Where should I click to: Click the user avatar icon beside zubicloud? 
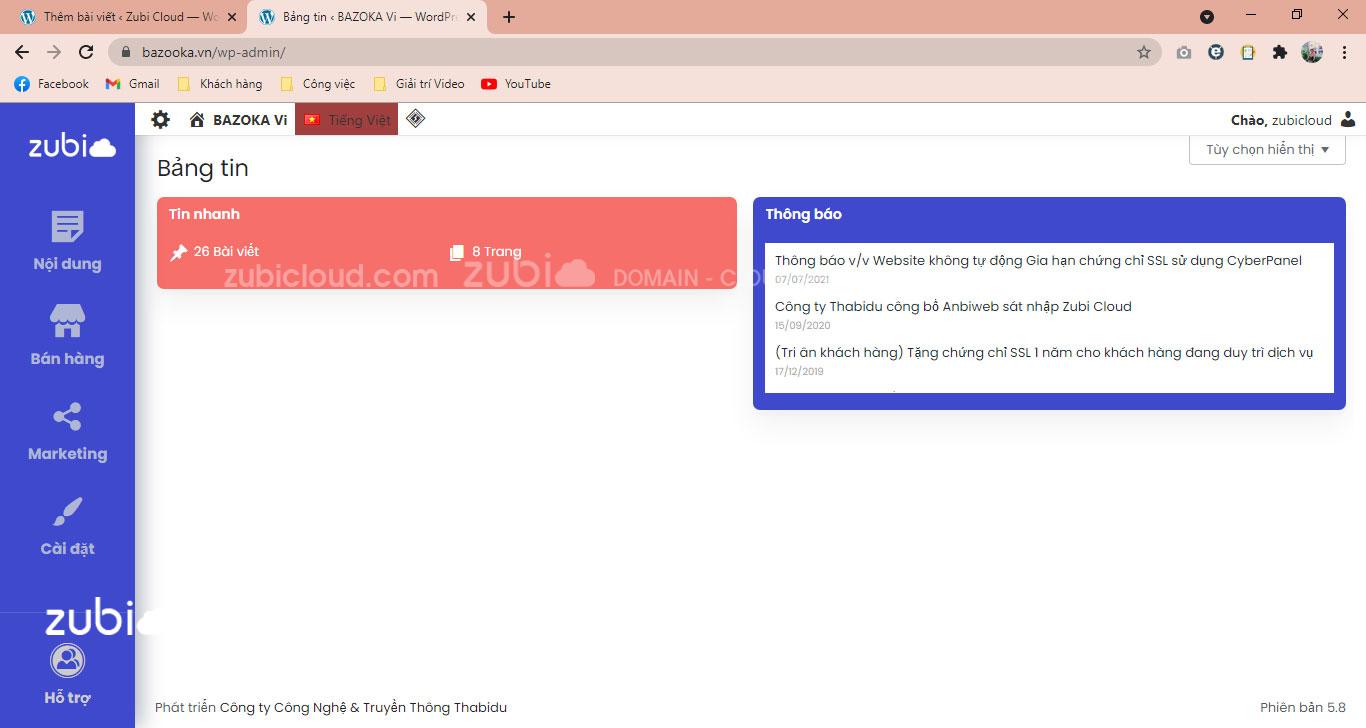click(x=1348, y=120)
